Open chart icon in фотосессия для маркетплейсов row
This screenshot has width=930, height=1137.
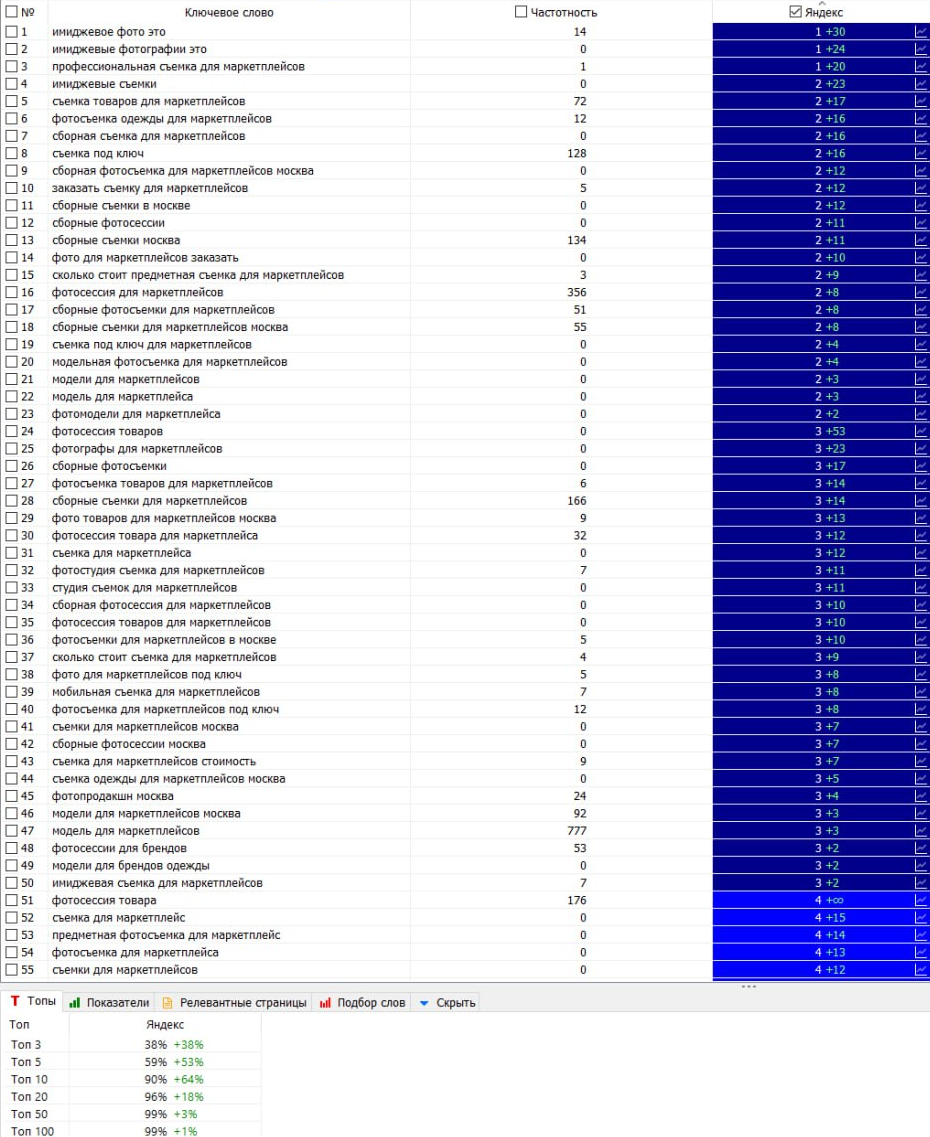(921, 292)
